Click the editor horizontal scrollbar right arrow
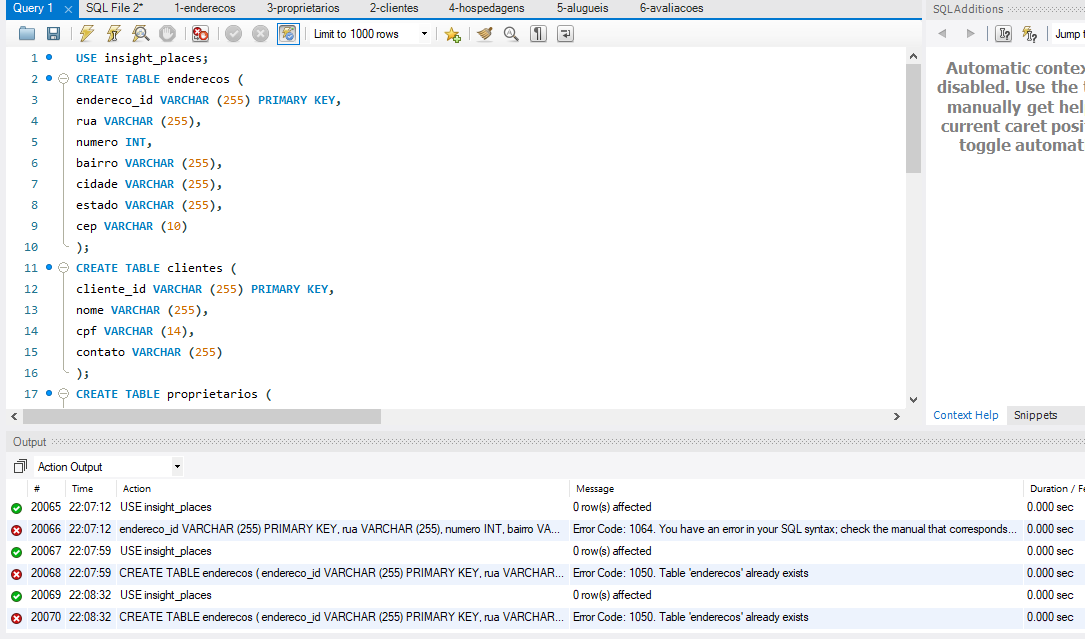The height and width of the screenshot is (639, 1085). pyautogui.click(x=897, y=416)
